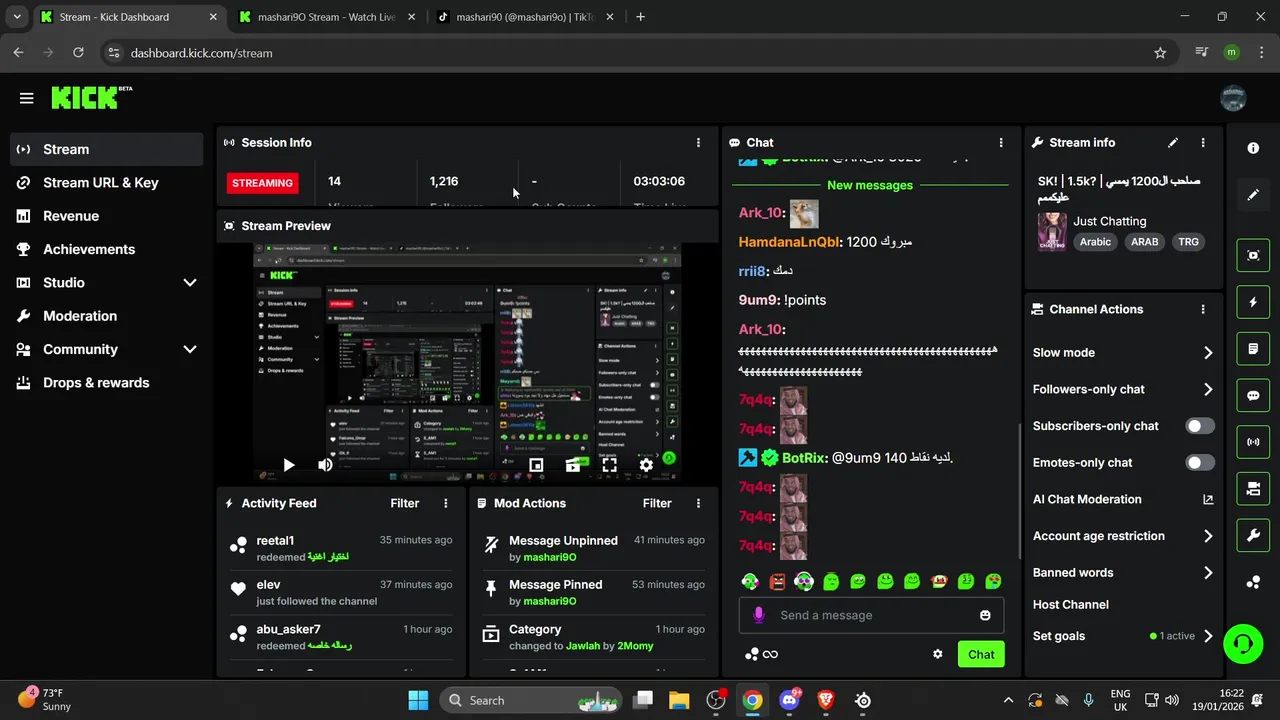Image resolution: width=1280 pixels, height=720 pixels.
Task: Open File Explorer in Windows taskbar
Action: tap(679, 701)
